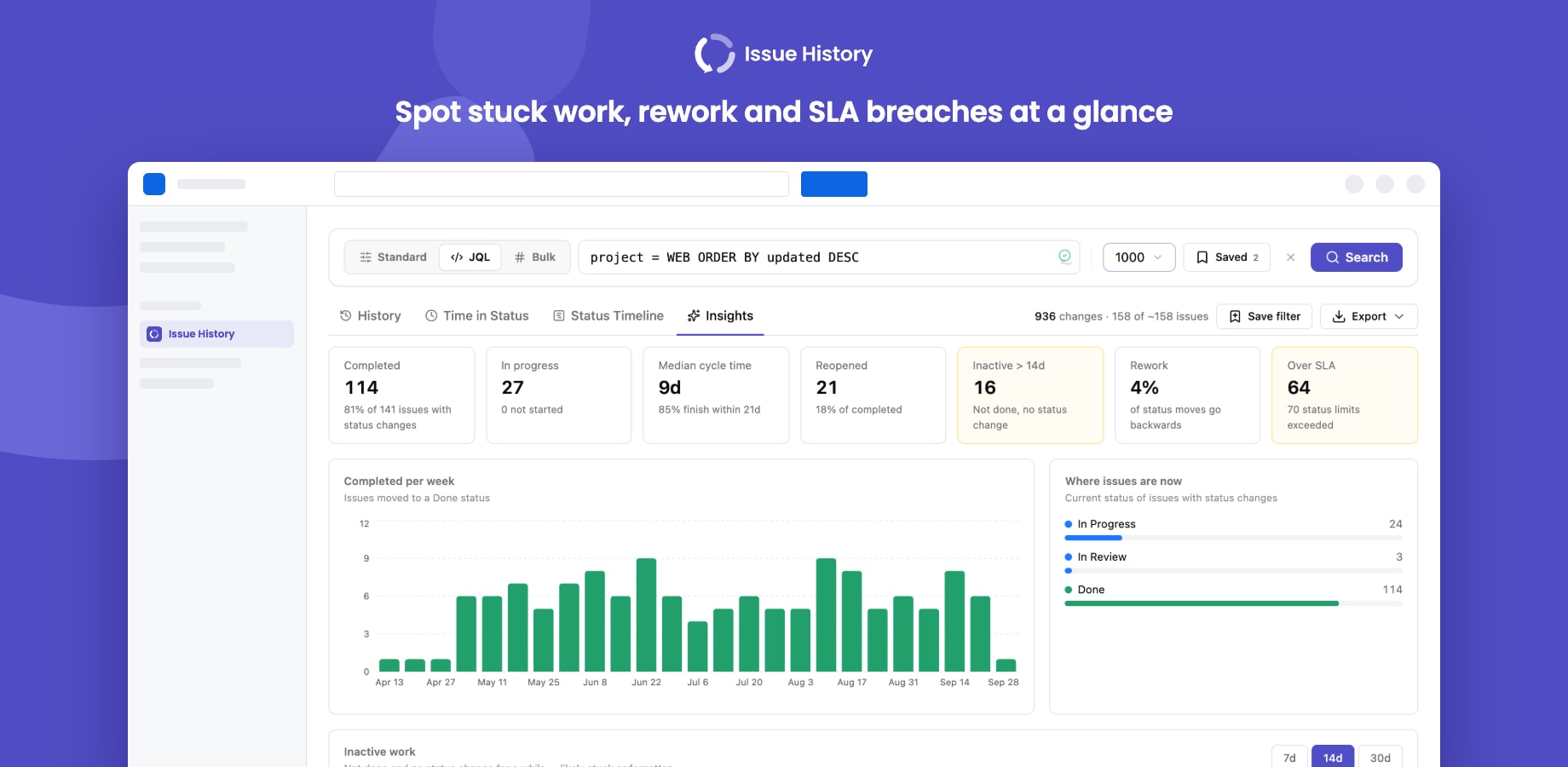Click the Search button
This screenshot has height=767, width=1568.
tap(1357, 257)
